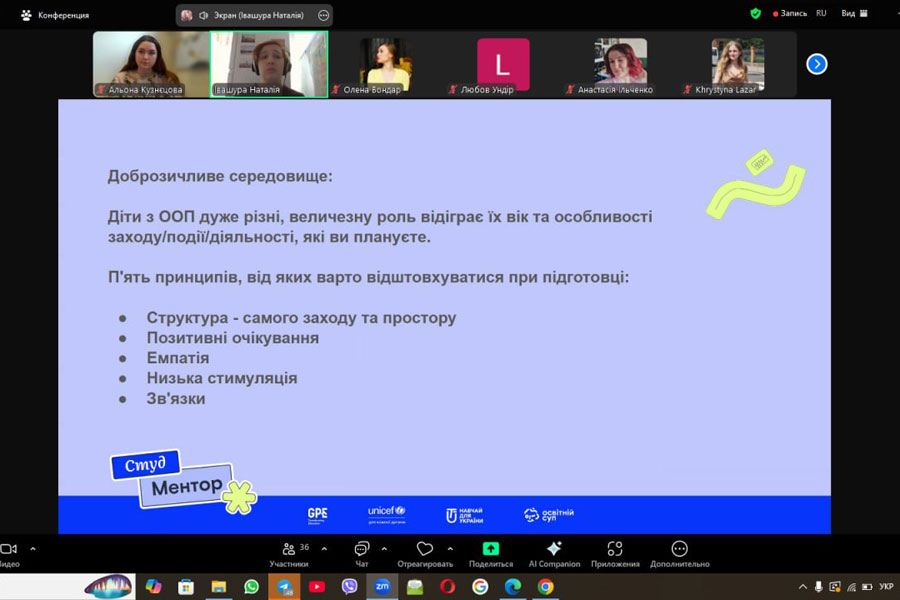This screenshot has height=600, width=900.
Task: Click the three-dot options on screen share bar
Action: pyautogui.click(x=323, y=15)
